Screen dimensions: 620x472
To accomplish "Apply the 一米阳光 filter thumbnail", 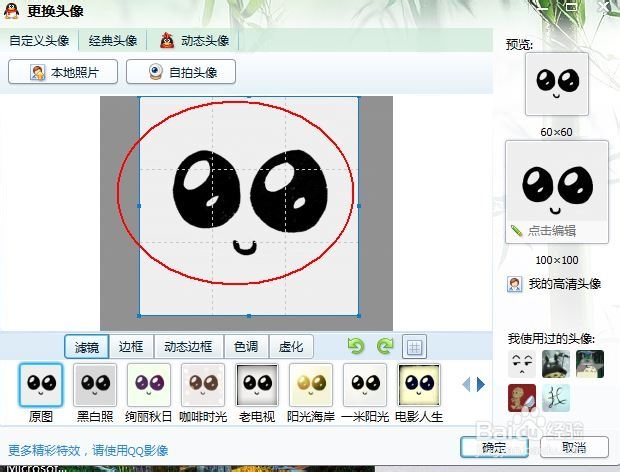I will point(365,385).
